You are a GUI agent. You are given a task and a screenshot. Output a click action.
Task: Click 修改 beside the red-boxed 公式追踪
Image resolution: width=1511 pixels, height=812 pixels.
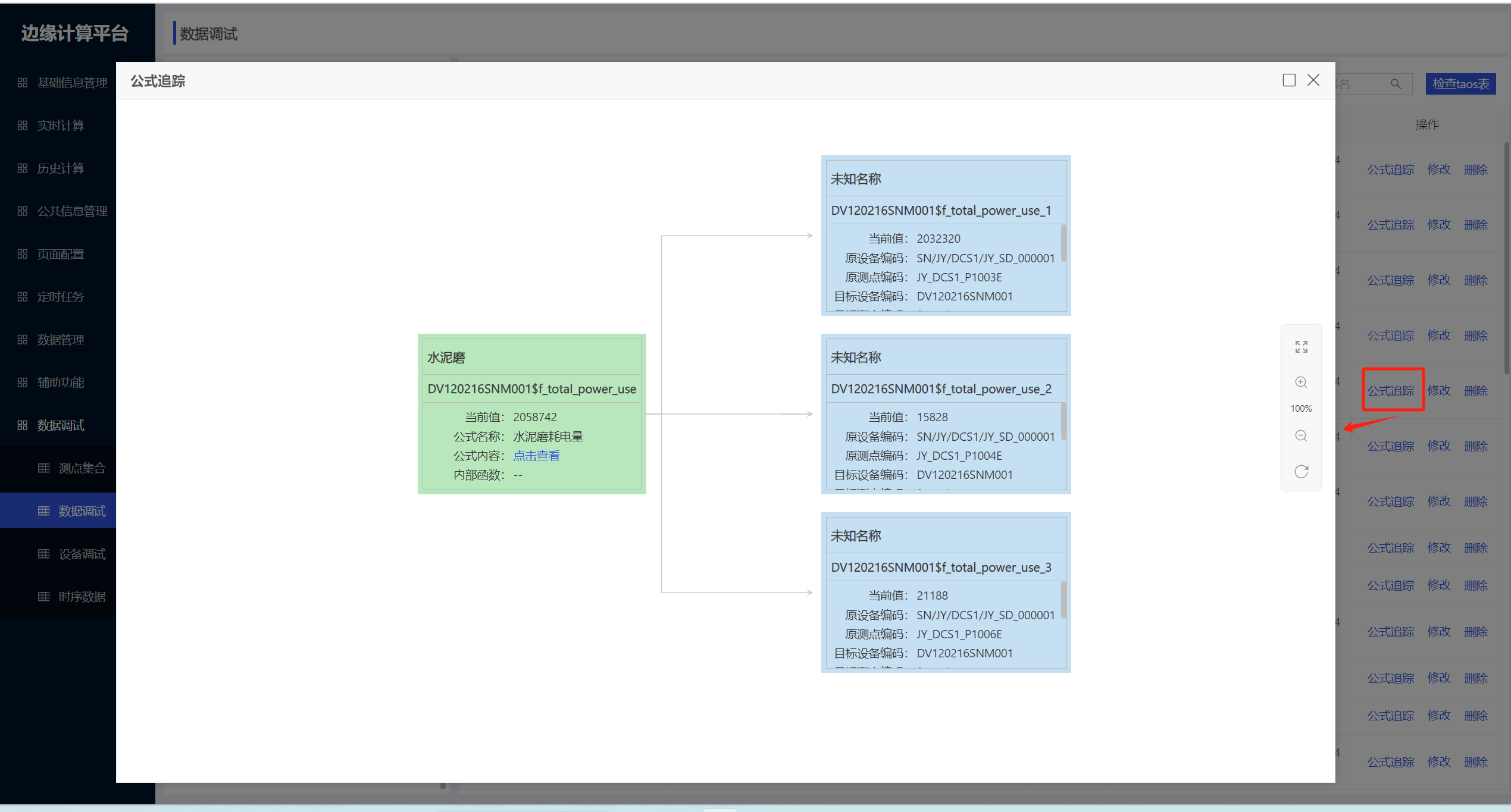click(x=1439, y=391)
